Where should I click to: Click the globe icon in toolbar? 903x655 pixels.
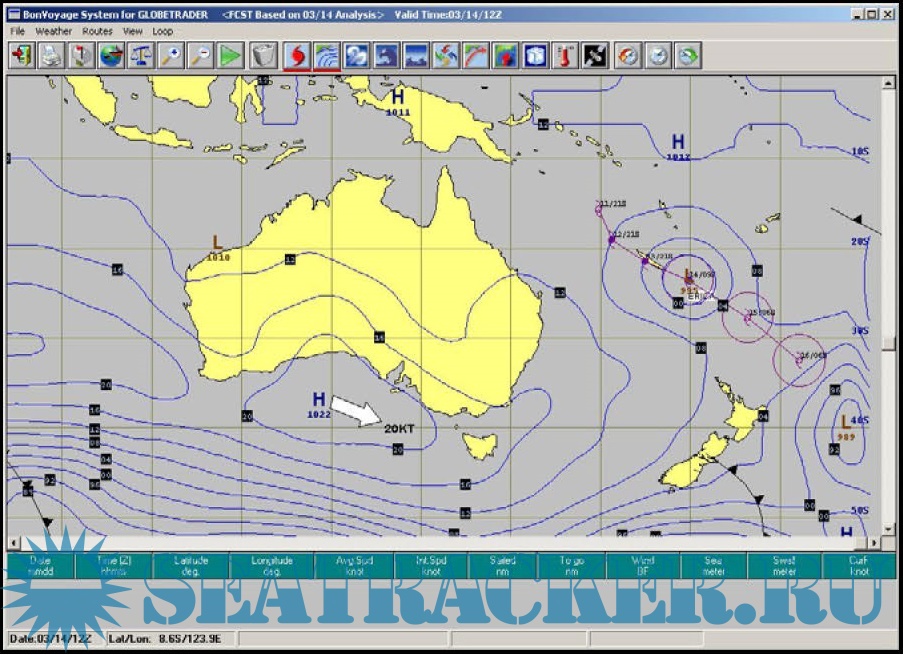point(111,56)
